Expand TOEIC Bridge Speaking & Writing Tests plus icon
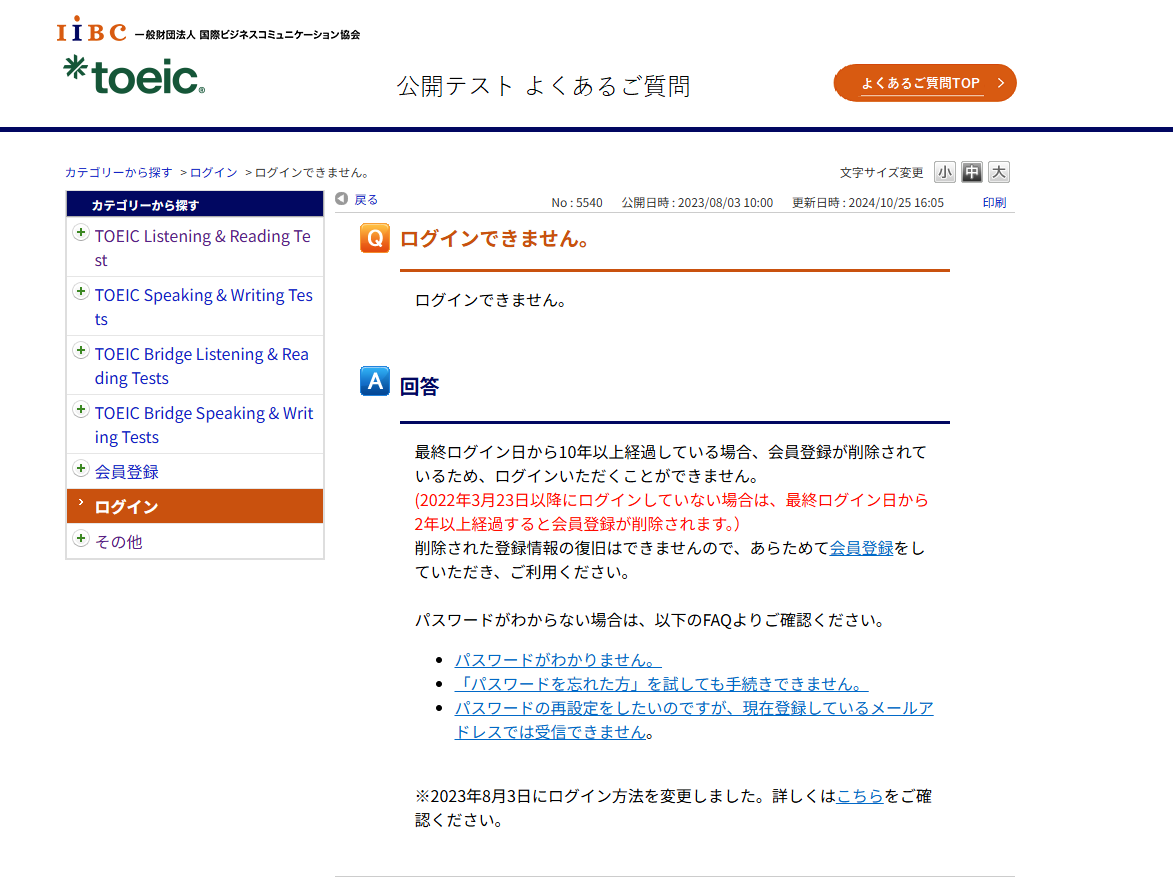1173x886 pixels. coord(81,410)
